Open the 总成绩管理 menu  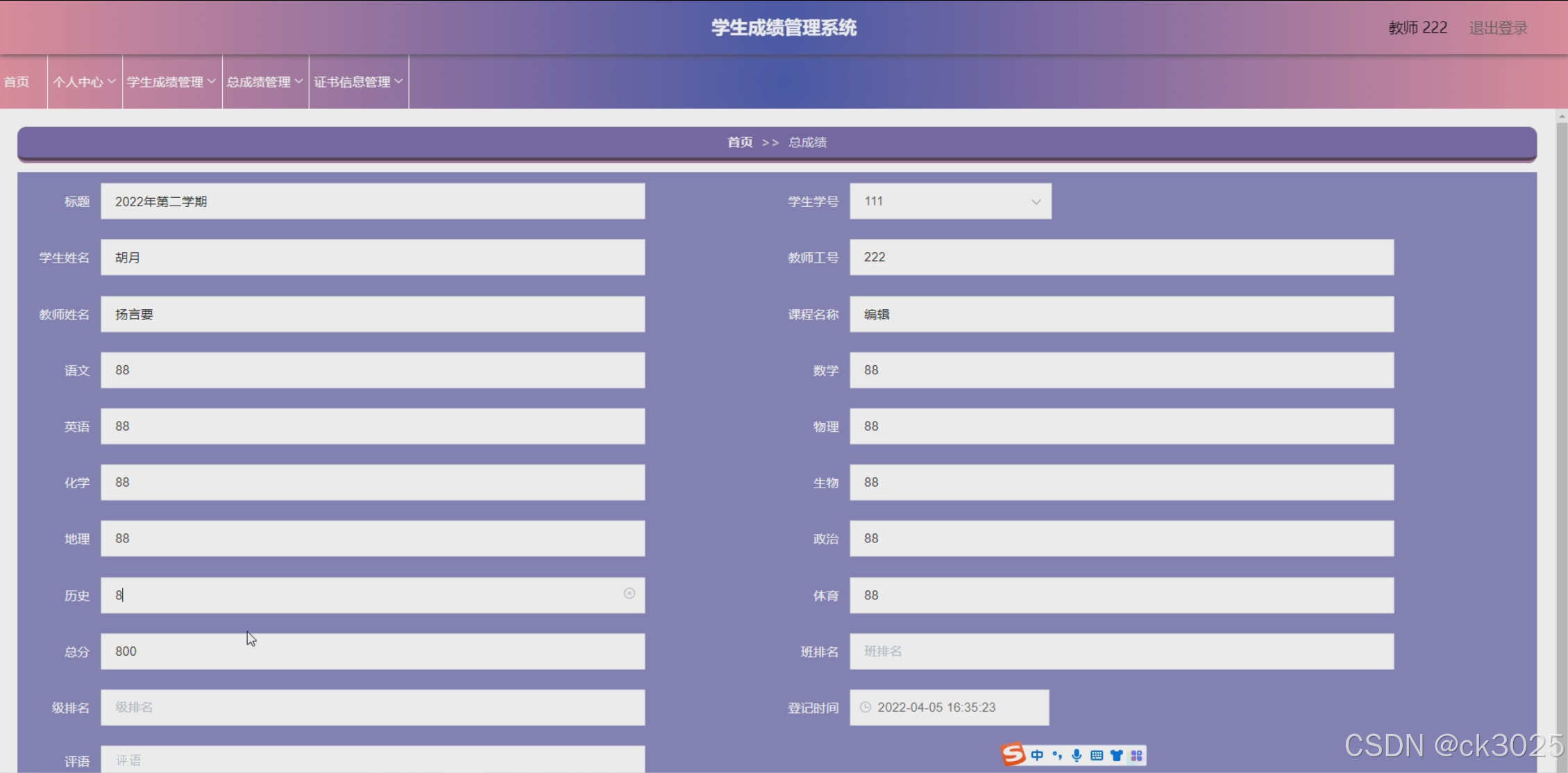[x=264, y=82]
